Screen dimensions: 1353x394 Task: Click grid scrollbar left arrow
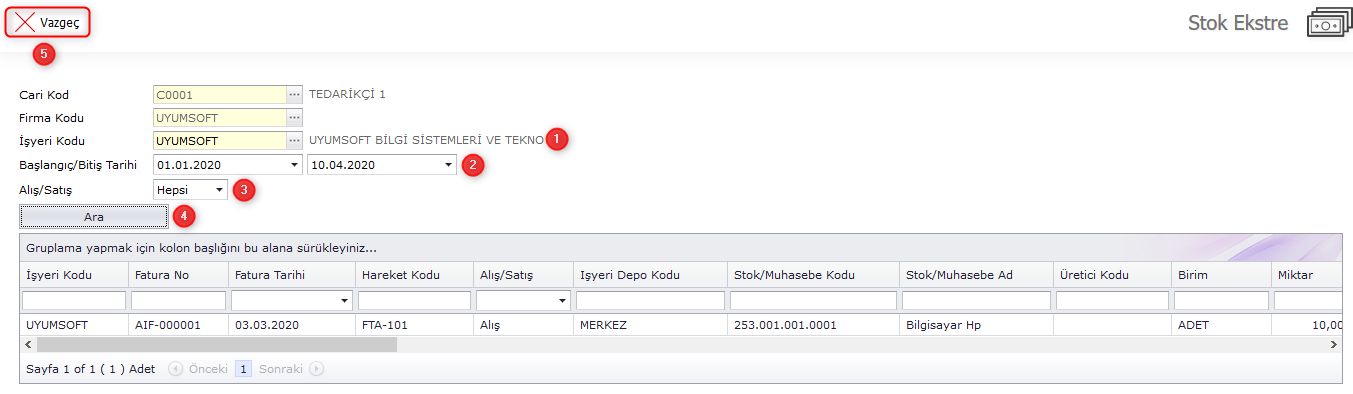click(x=27, y=344)
